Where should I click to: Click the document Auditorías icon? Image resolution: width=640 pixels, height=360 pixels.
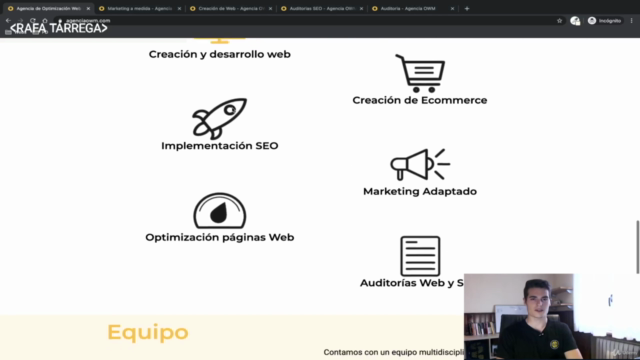coord(420,256)
